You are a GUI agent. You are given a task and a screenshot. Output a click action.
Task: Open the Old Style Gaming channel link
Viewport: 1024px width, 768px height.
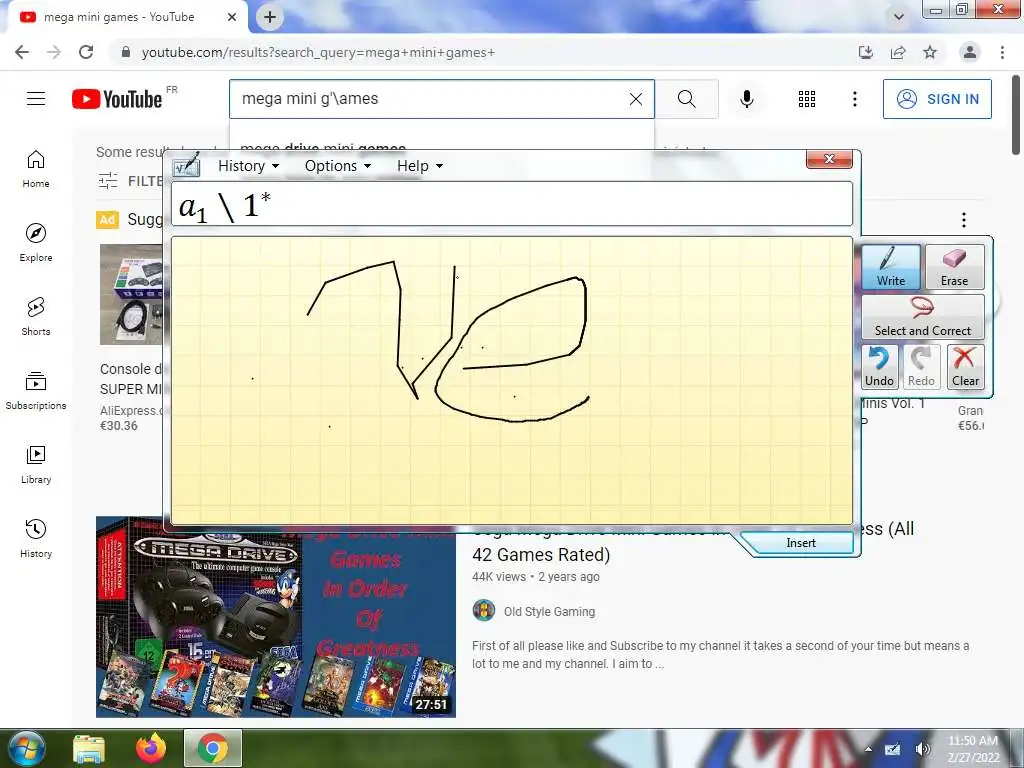coord(549,611)
